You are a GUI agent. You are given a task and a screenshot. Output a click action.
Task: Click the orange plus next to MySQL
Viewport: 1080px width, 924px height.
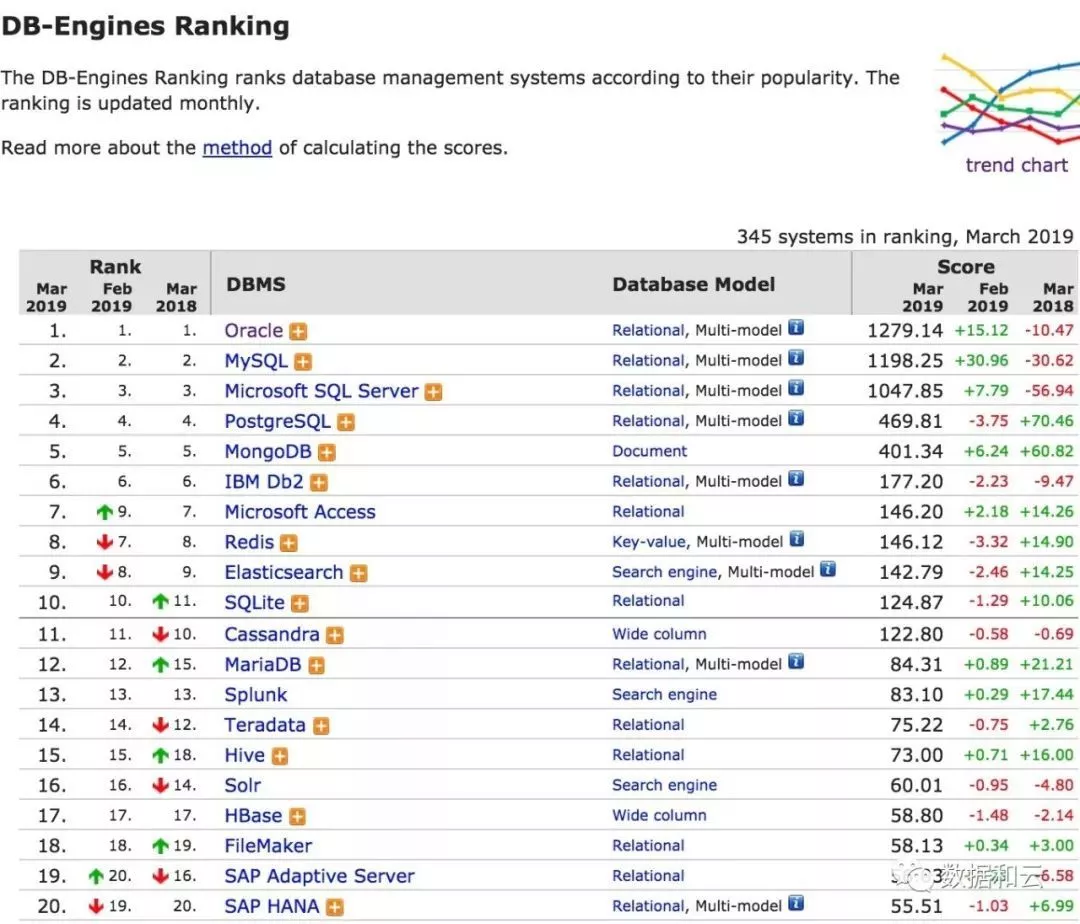pos(303,362)
